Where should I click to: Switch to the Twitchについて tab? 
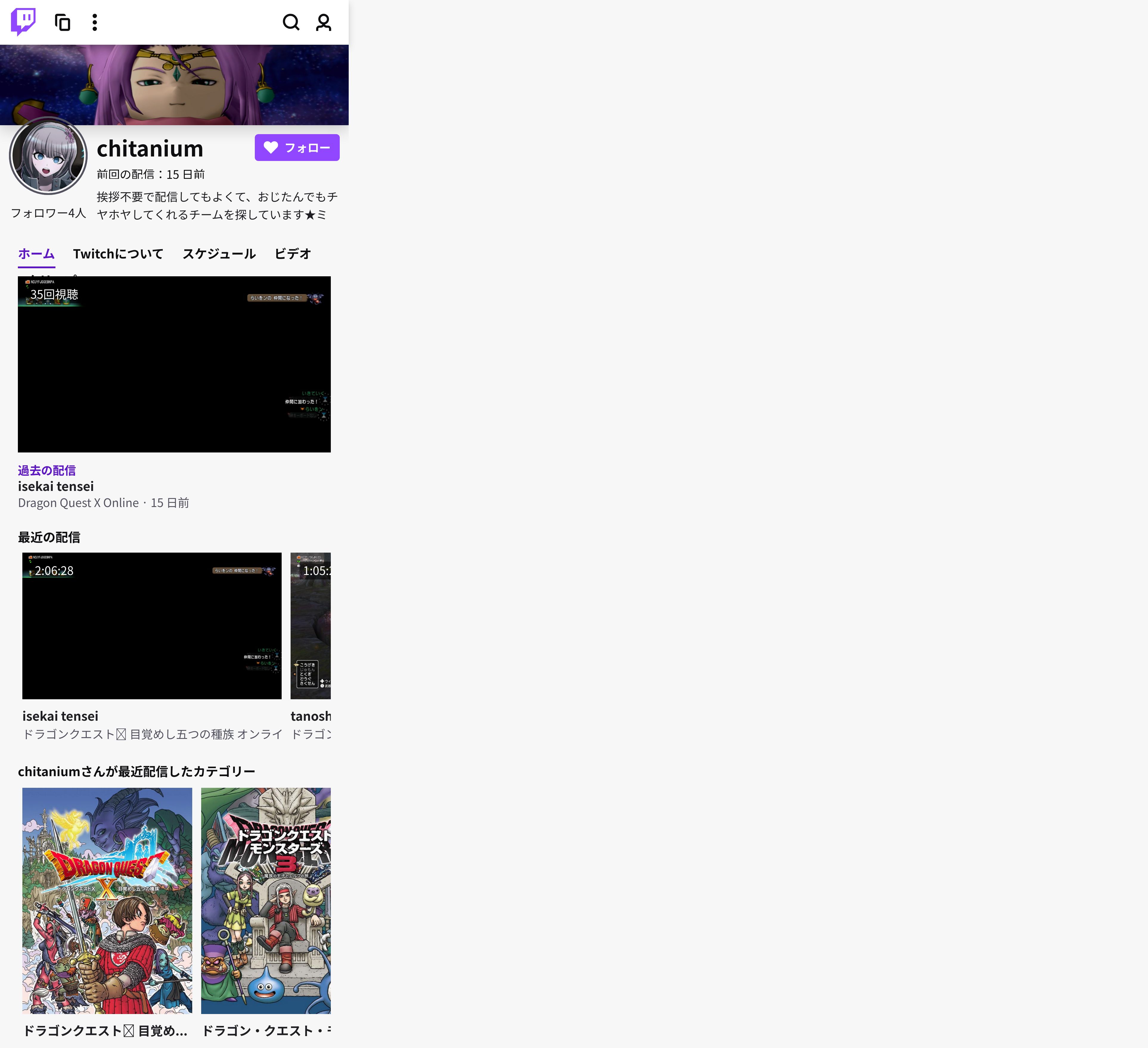click(x=118, y=254)
